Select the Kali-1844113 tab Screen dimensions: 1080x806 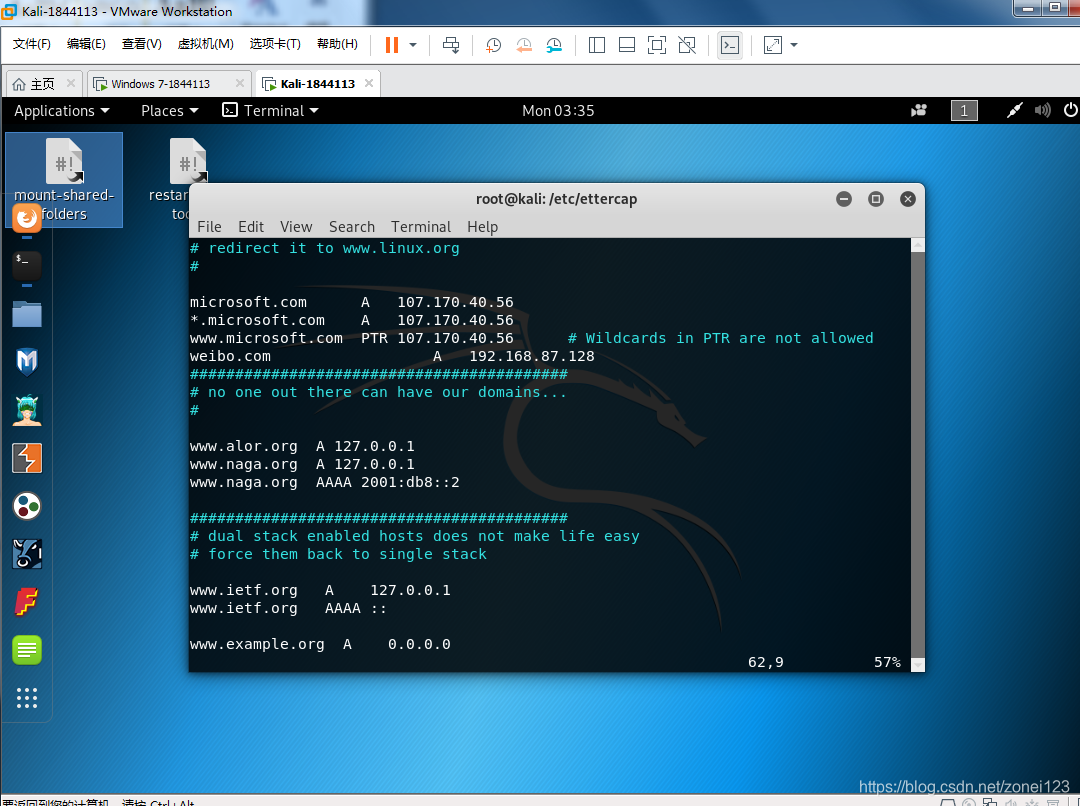tap(318, 84)
